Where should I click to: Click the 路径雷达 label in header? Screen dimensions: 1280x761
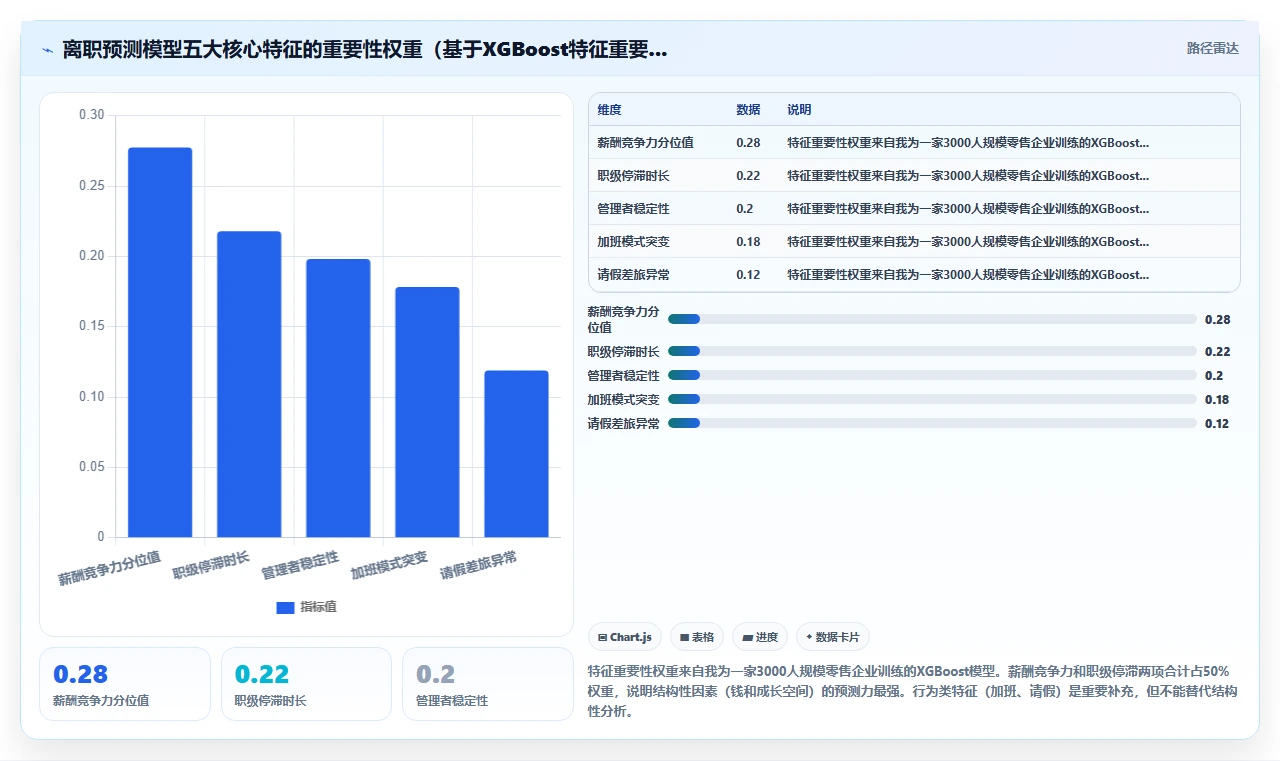pos(1212,48)
